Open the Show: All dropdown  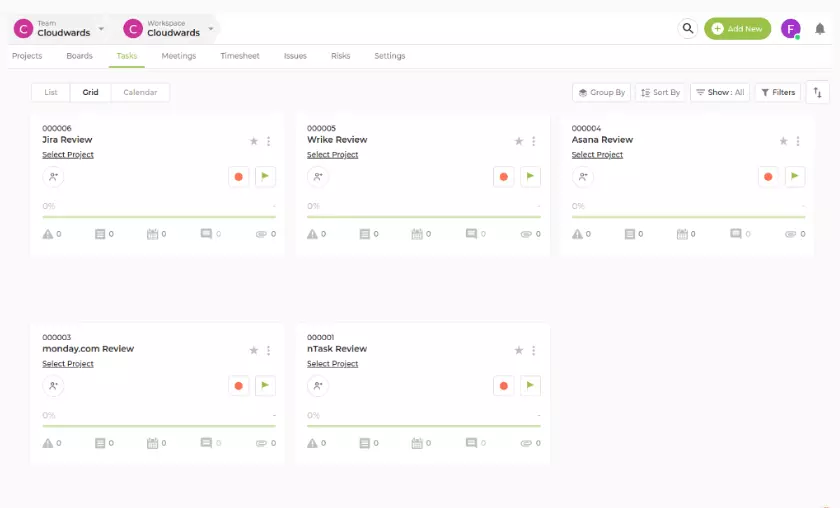point(720,92)
